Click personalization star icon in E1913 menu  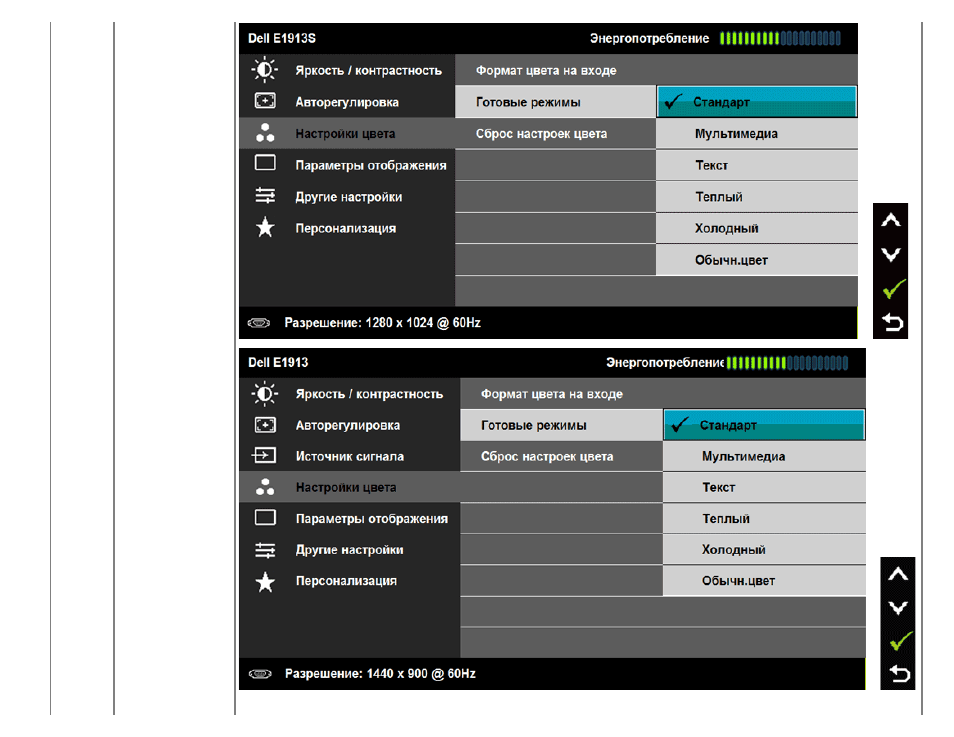point(265,582)
